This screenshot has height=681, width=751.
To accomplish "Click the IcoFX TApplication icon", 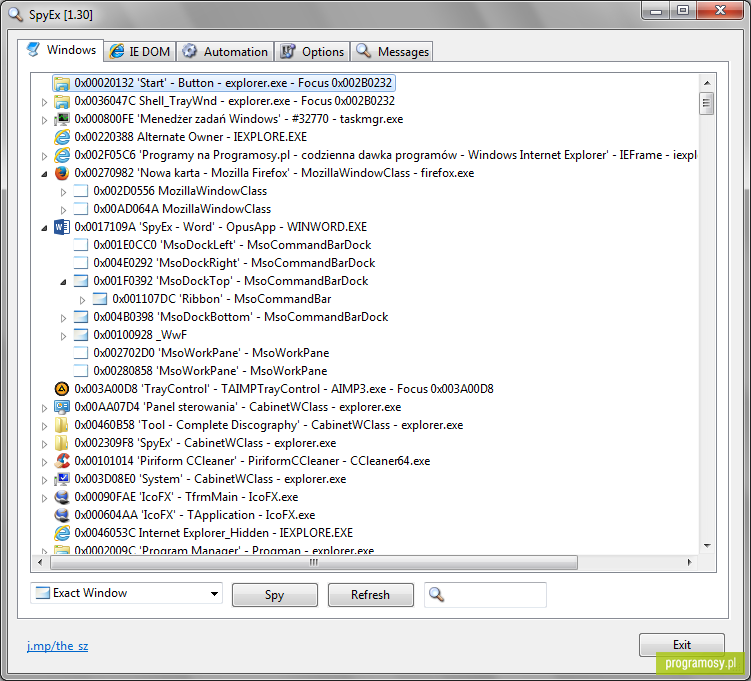I will click(x=62, y=515).
